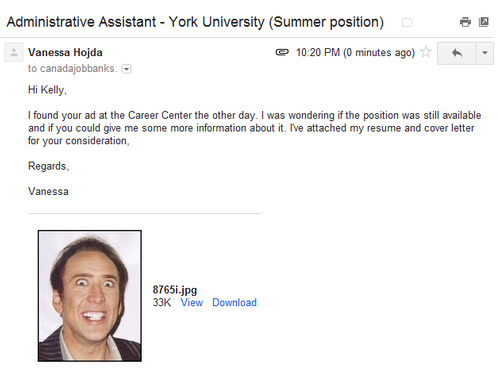Click the email subject line text

point(195,22)
